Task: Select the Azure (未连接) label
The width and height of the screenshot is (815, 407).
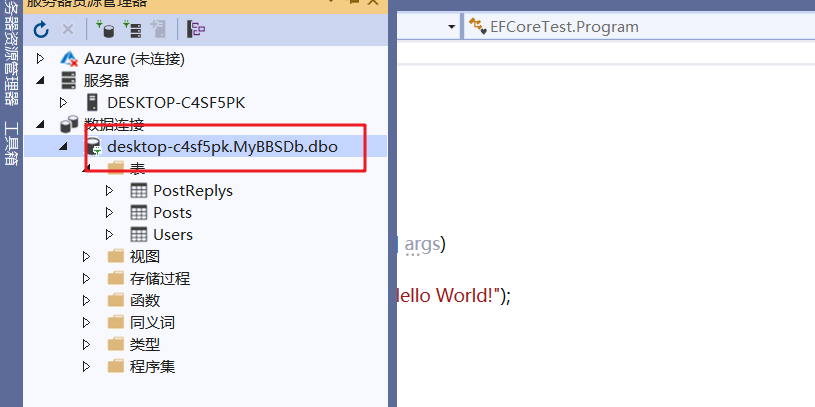Action: click(x=134, y=59)
